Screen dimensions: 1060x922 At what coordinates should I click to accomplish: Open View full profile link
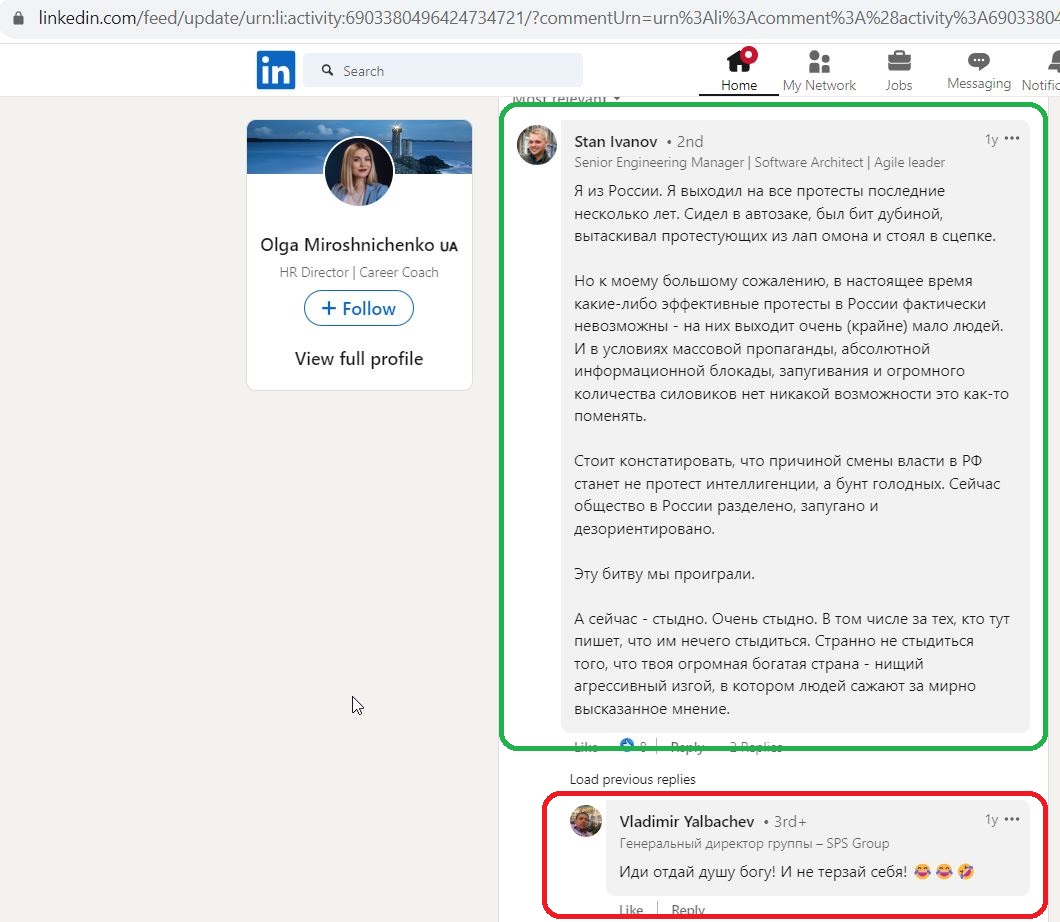pos(359,358)
